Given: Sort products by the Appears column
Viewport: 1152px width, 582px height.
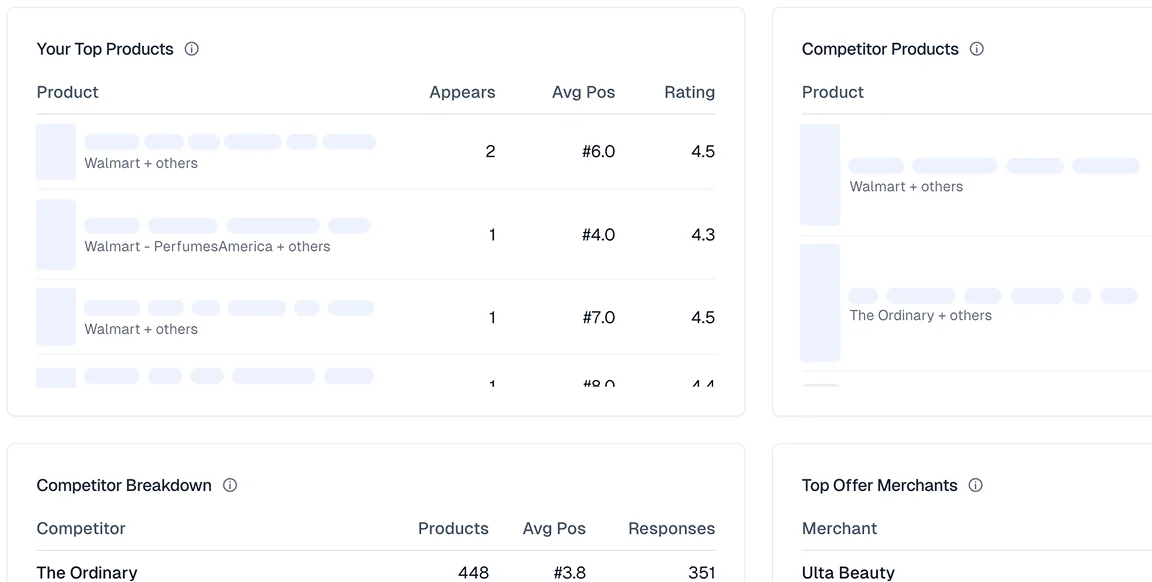Looking at the screenshot, I should (462, 92).
